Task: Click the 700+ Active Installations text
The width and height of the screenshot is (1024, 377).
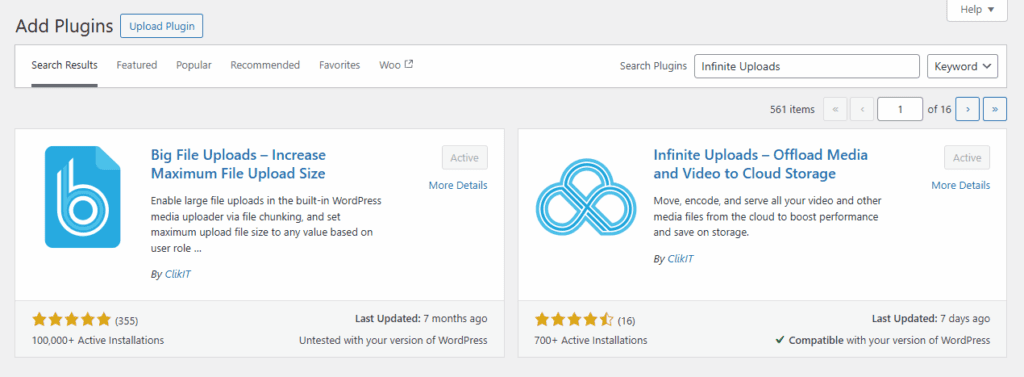Action: (x=591, y=340)
